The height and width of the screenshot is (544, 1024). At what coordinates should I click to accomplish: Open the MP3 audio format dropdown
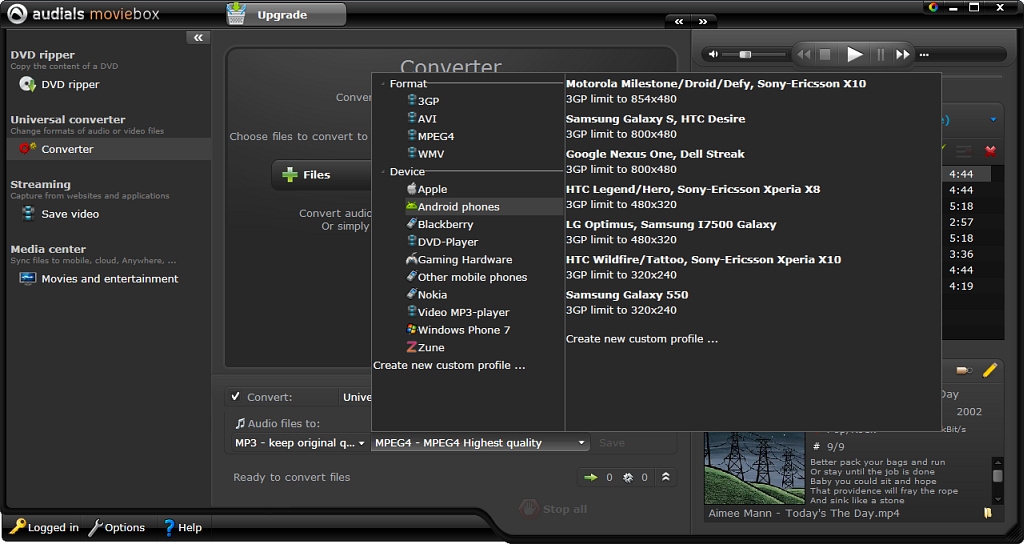(295, 443)
